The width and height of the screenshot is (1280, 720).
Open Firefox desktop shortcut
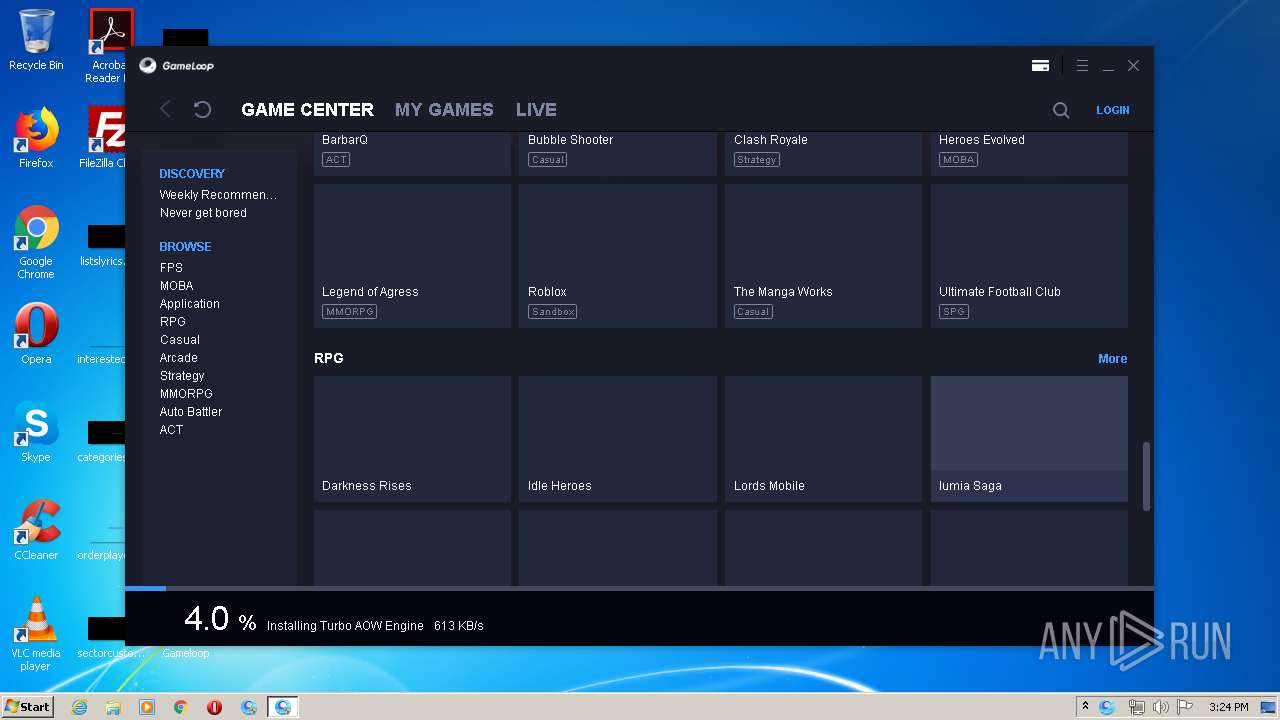(x=36, y=138)
